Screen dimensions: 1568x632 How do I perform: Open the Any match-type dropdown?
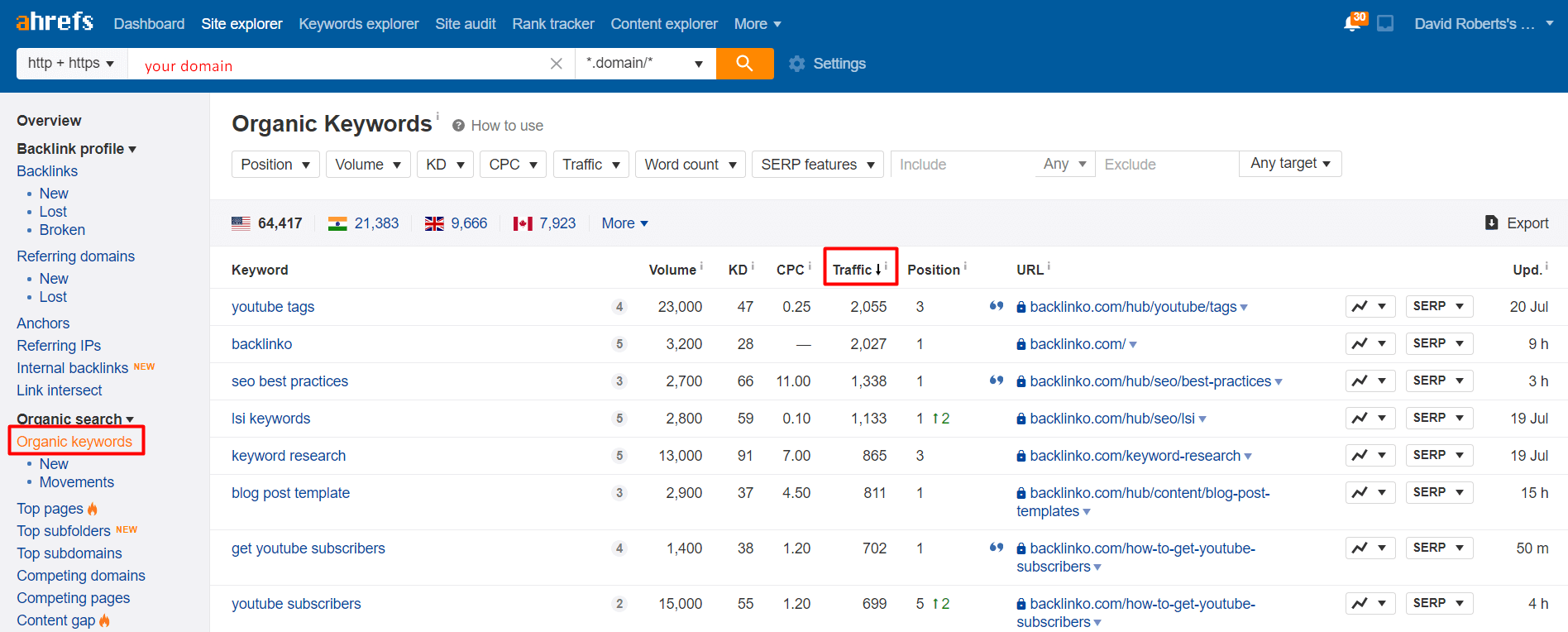[x=1065, y=164]
